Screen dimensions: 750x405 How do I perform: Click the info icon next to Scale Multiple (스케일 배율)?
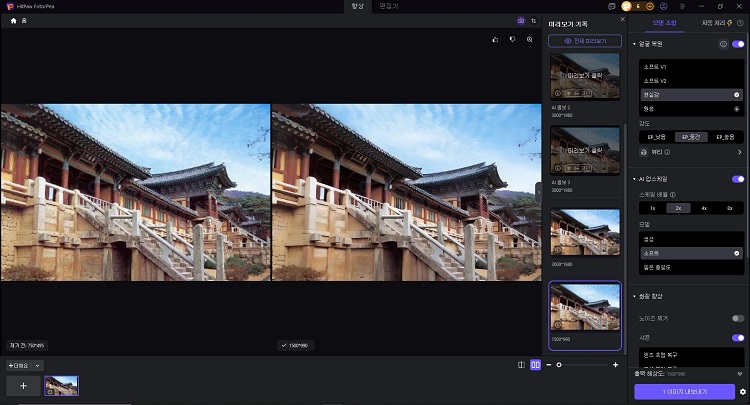(x=673, y=195)
